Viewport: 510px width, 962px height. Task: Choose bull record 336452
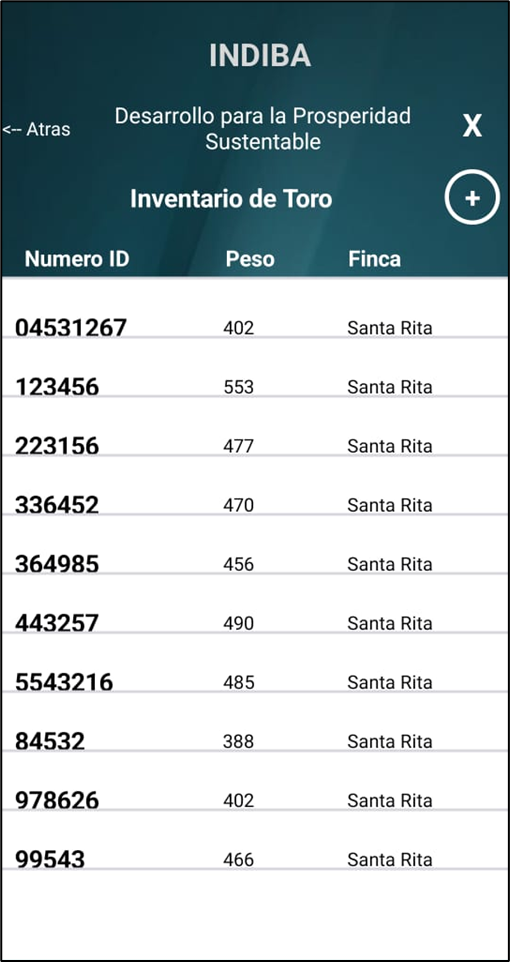(x=255, y=497)
